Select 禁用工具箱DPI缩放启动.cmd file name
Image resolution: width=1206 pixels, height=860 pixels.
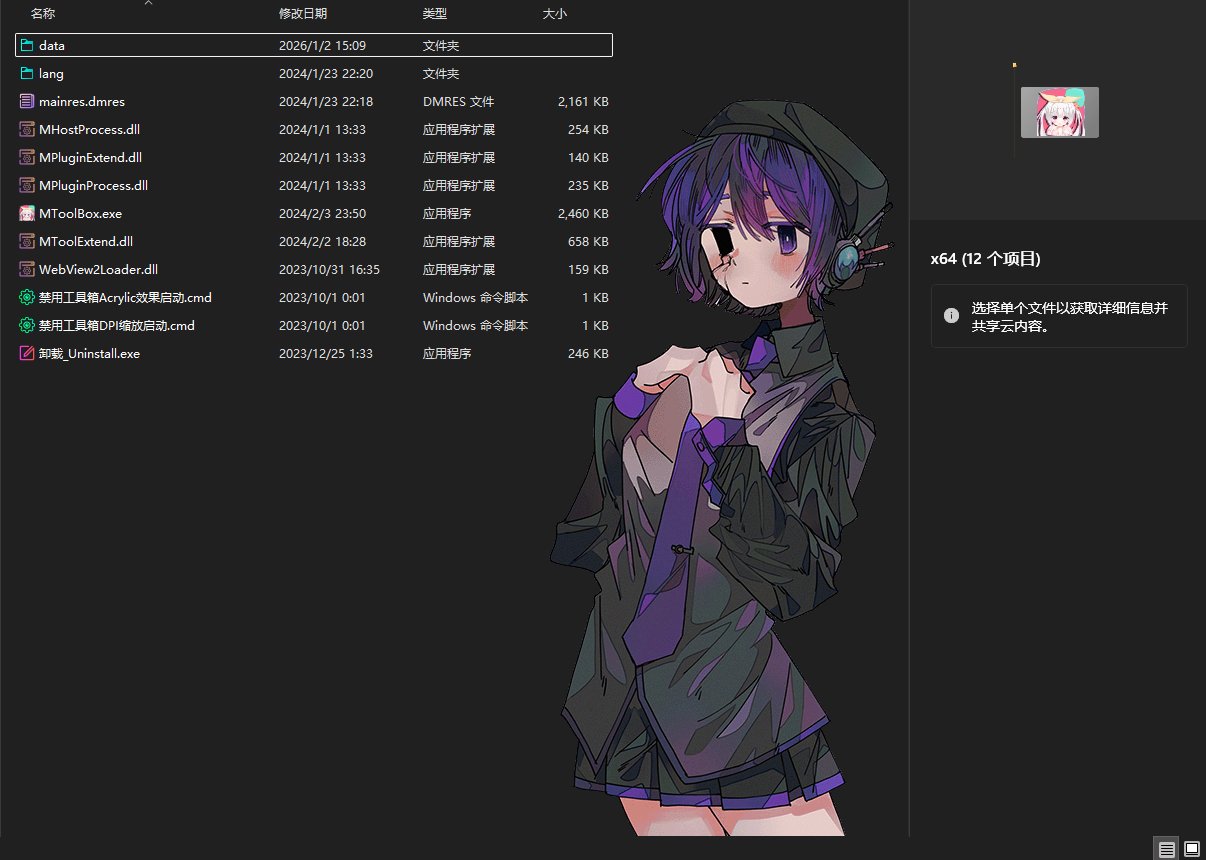coord(116,326)
